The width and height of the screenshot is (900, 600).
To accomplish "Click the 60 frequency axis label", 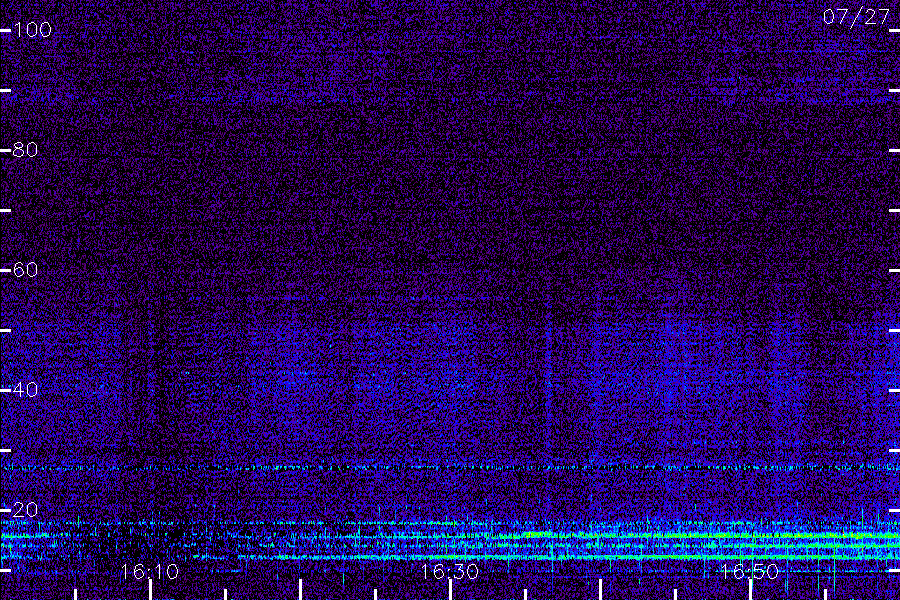I will (x=25, y=270).
